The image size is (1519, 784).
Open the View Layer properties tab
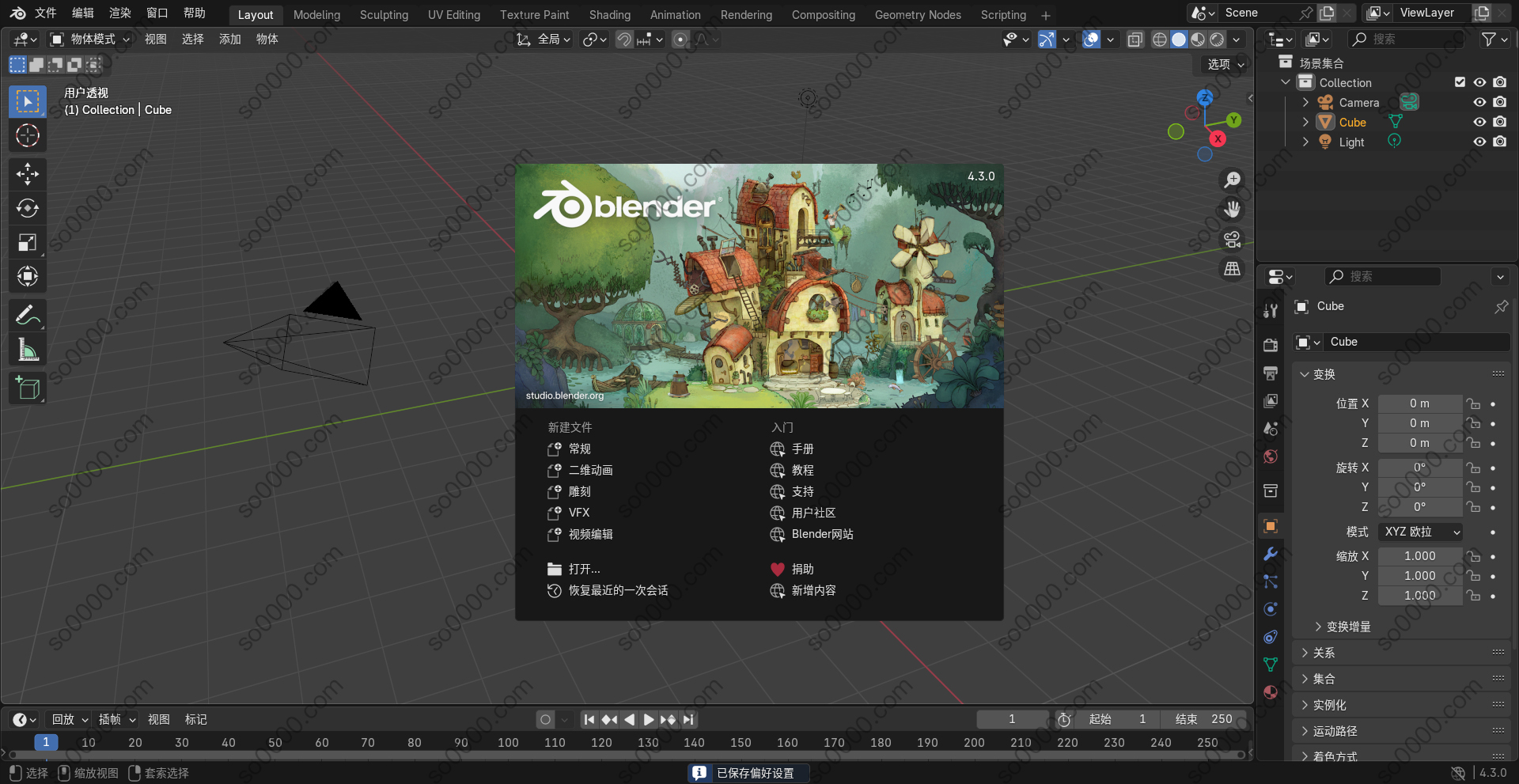pyautogui.click(x=1271, y=400)
